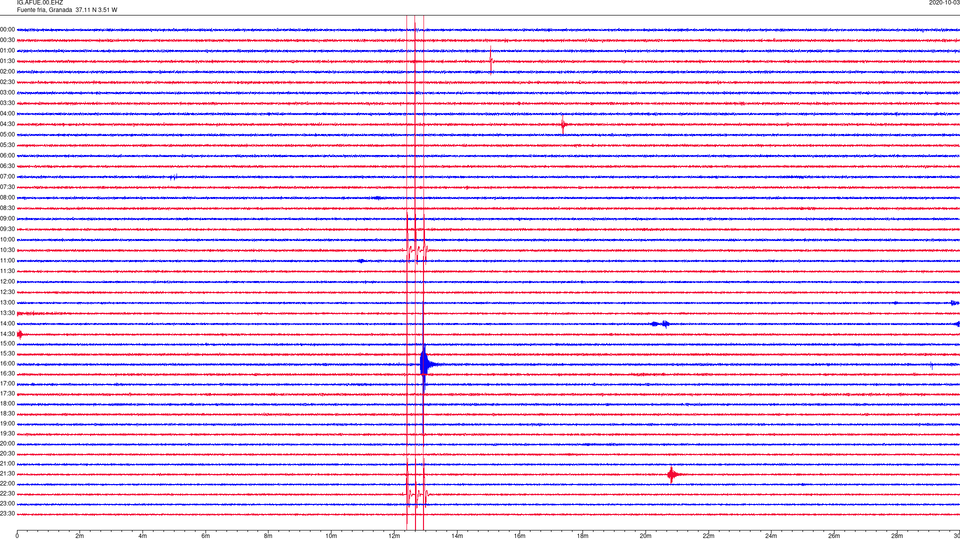Select the 11:00 time row label

coord(8,261)
